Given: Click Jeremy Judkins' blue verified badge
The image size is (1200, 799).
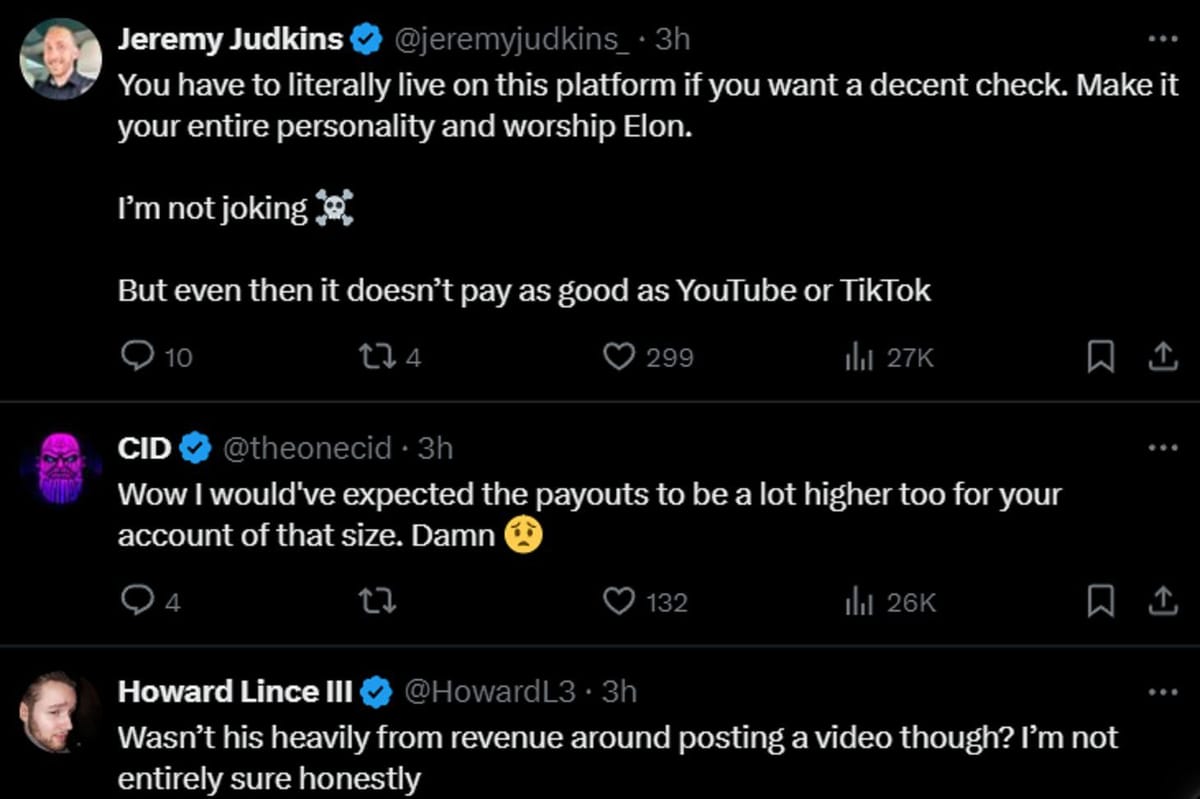Looking at the screenshot, I should [367, 38].
